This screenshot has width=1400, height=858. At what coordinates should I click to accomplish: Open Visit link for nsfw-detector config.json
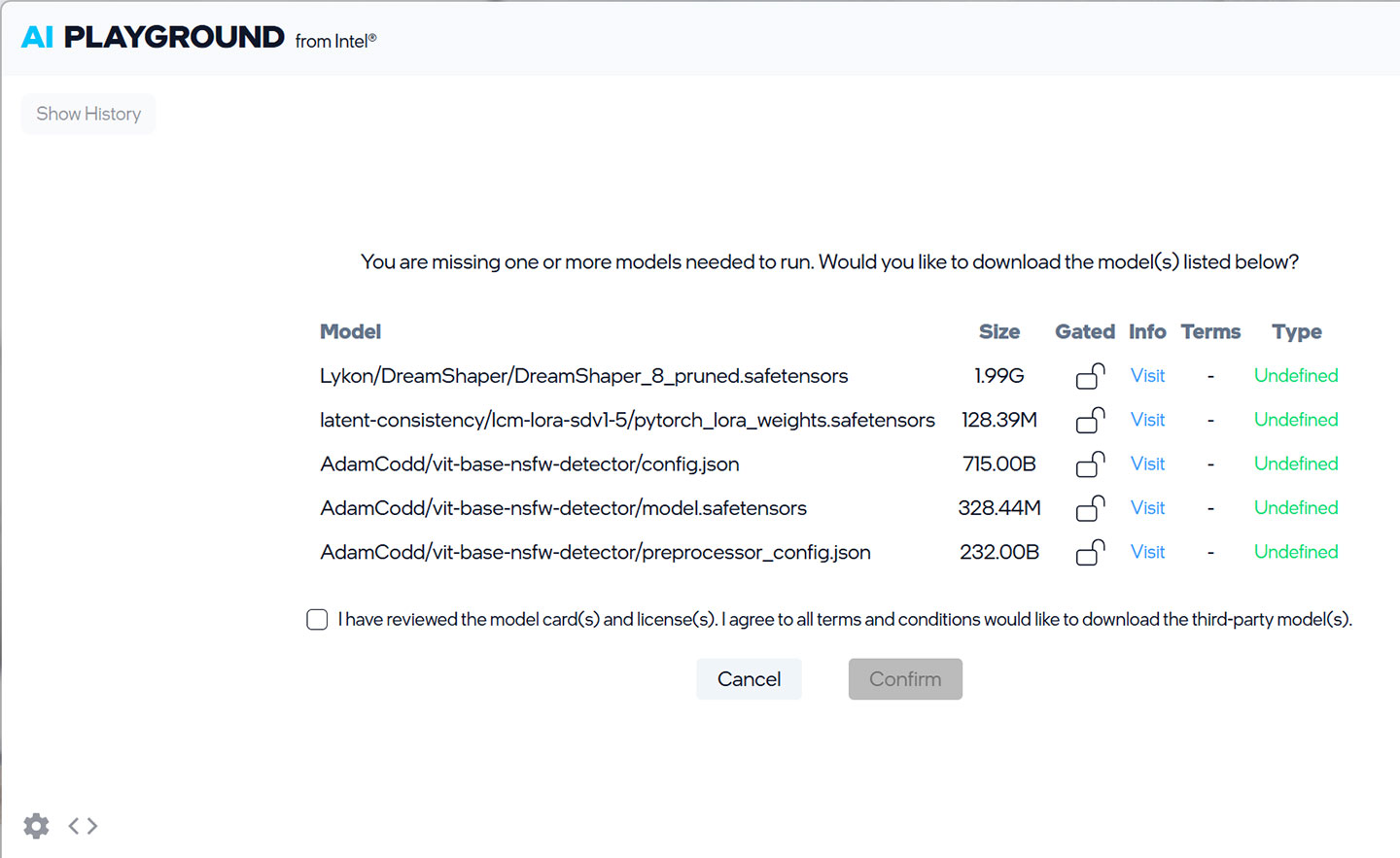1147,464
